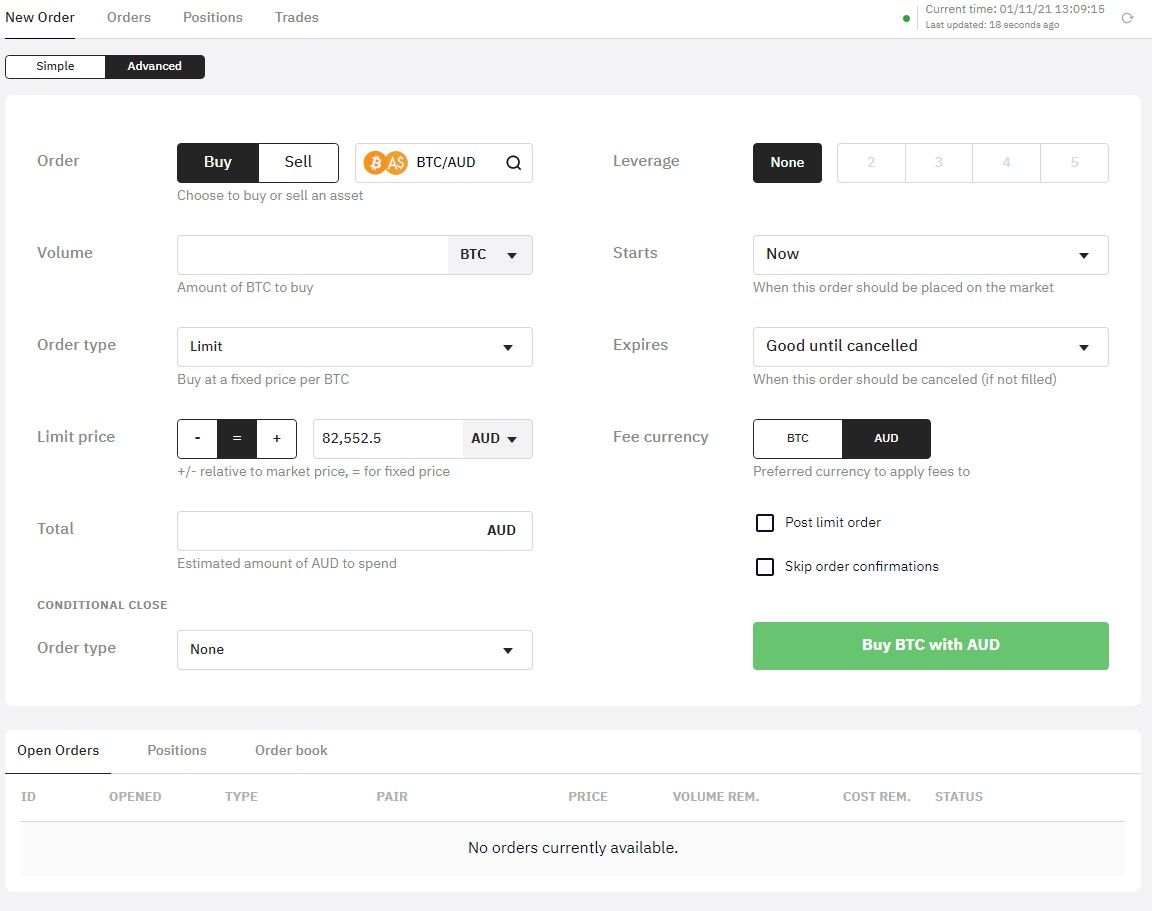Screen dimensions: 1152x911
Task: Select AUD as fee currency
Action: (886, 439)
